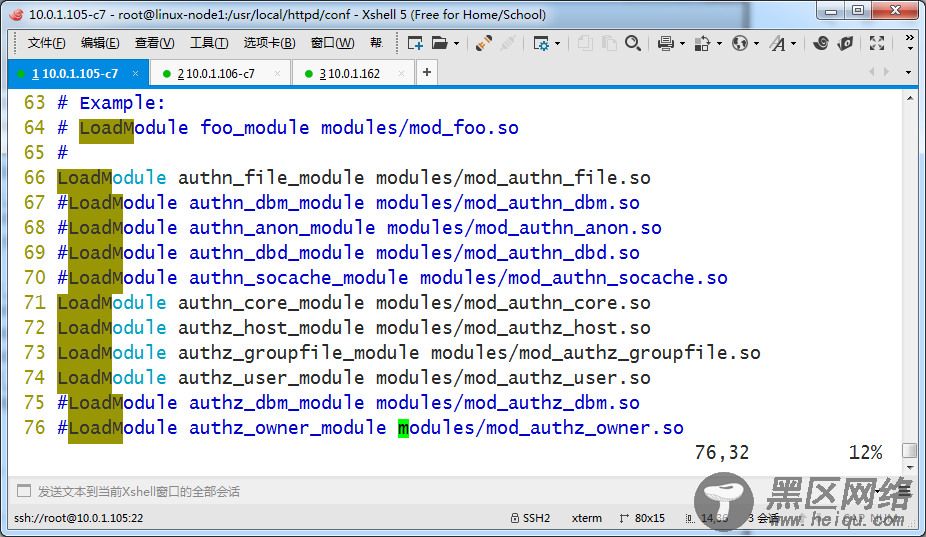
Task: Expand the toolbar overflow chevron
Action: coord(909,42)
